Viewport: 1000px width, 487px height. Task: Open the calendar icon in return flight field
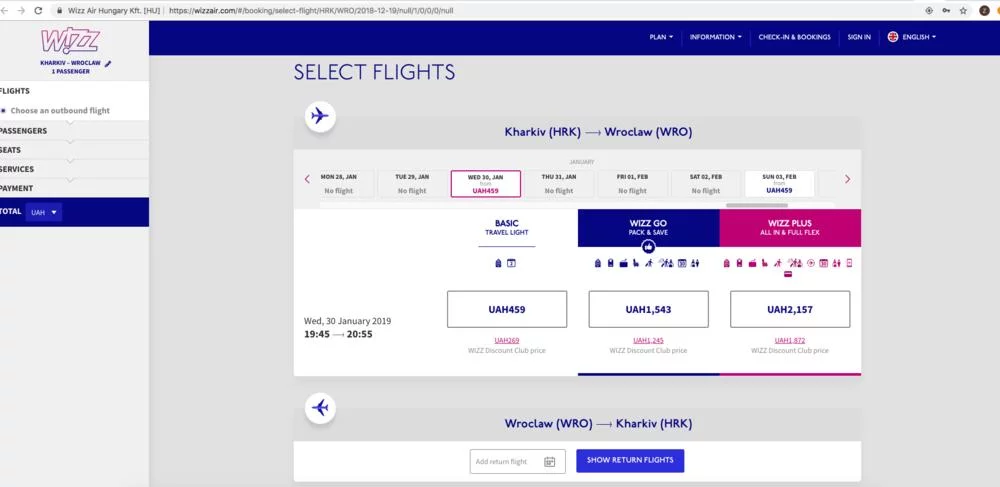click(549, 461)
